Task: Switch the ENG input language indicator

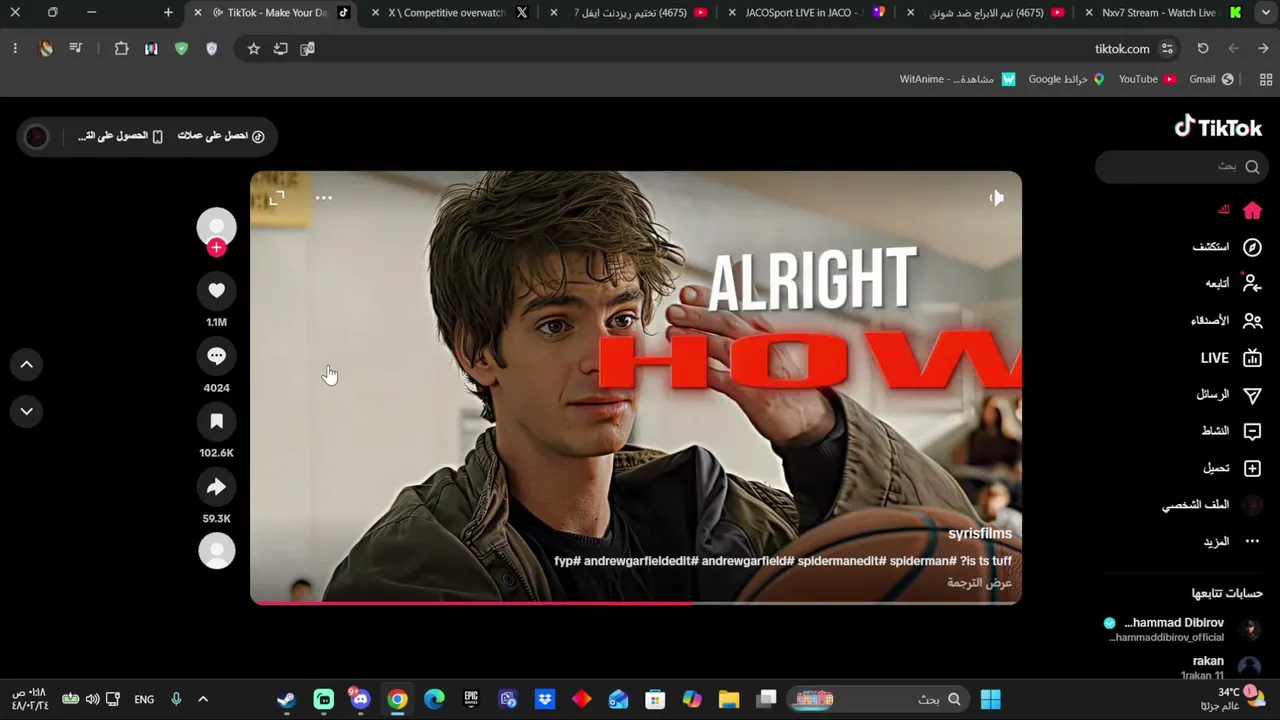Action: (x=144, y=699)
